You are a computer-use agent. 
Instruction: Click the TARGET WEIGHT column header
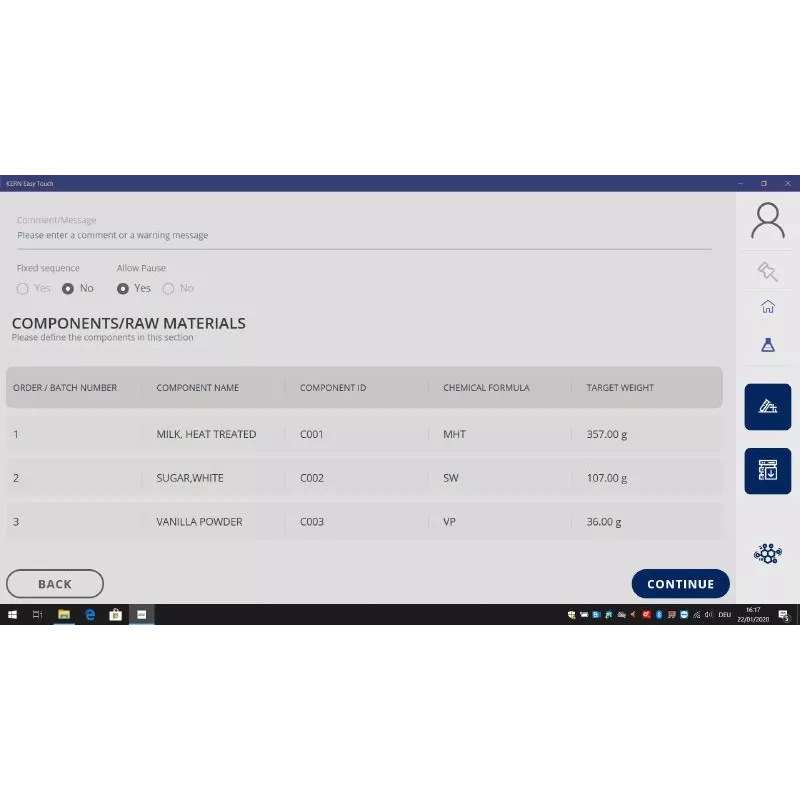pos(620,388)
